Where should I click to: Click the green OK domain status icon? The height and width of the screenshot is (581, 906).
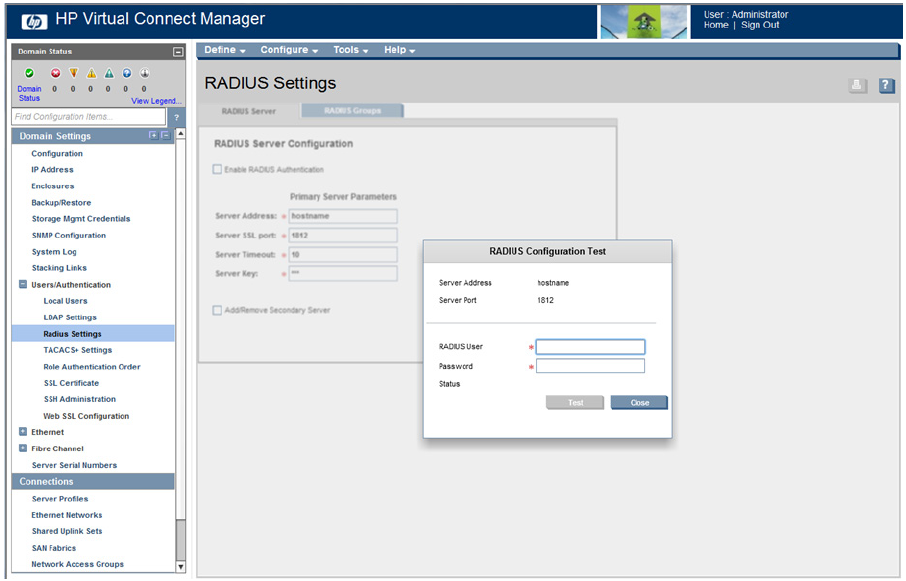point(29,73)
